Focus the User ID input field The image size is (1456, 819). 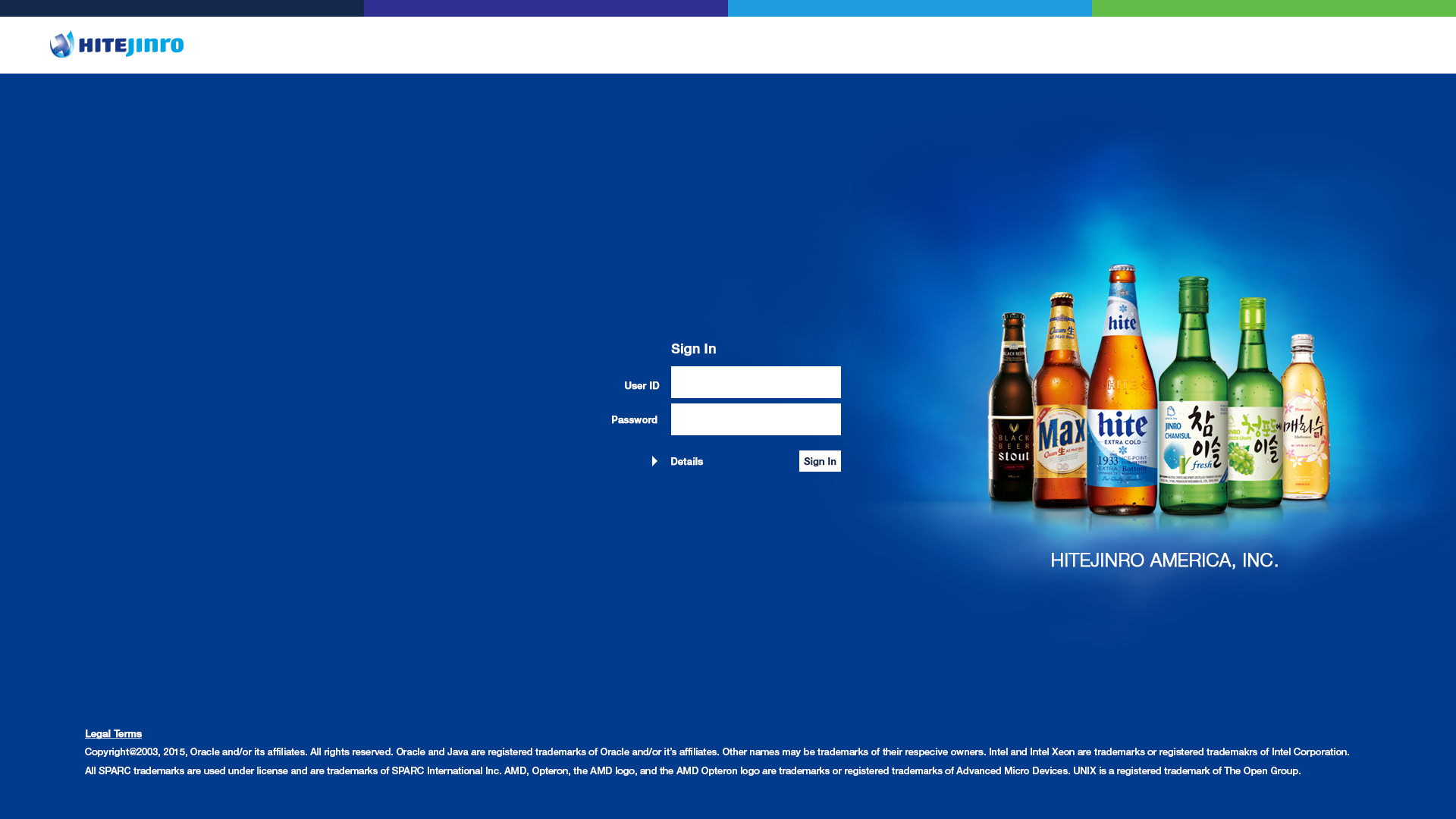pos(755,382)
